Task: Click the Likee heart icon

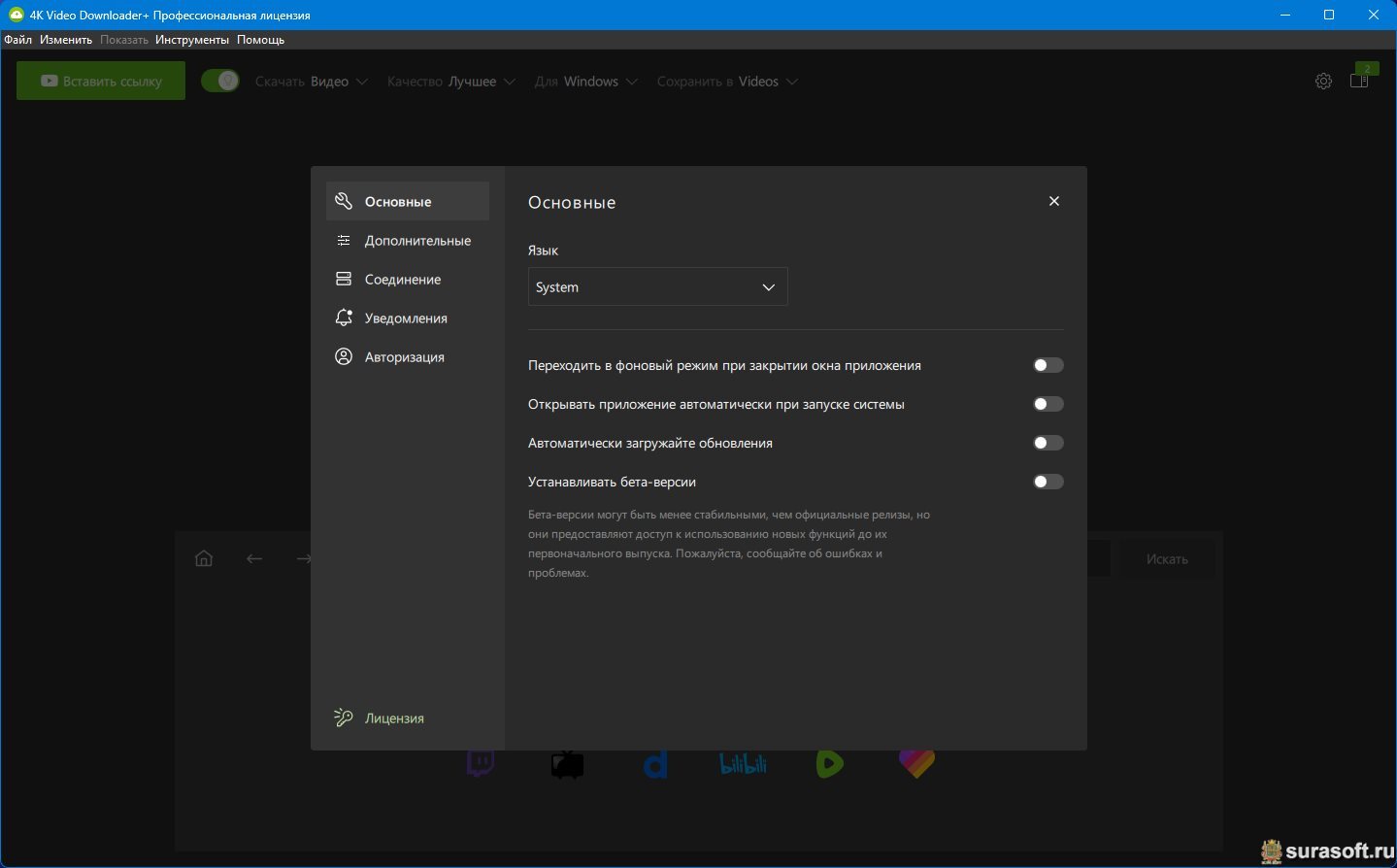Action: [x=916, y=764]
